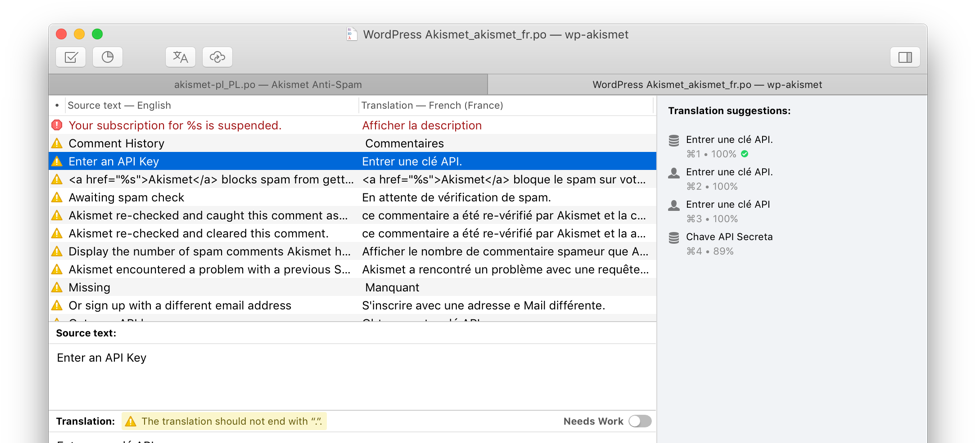Click warning icon in the translation warning banner
Image resolution: width=975 pixels, height=443 pixels.
(x=130, y=421)
